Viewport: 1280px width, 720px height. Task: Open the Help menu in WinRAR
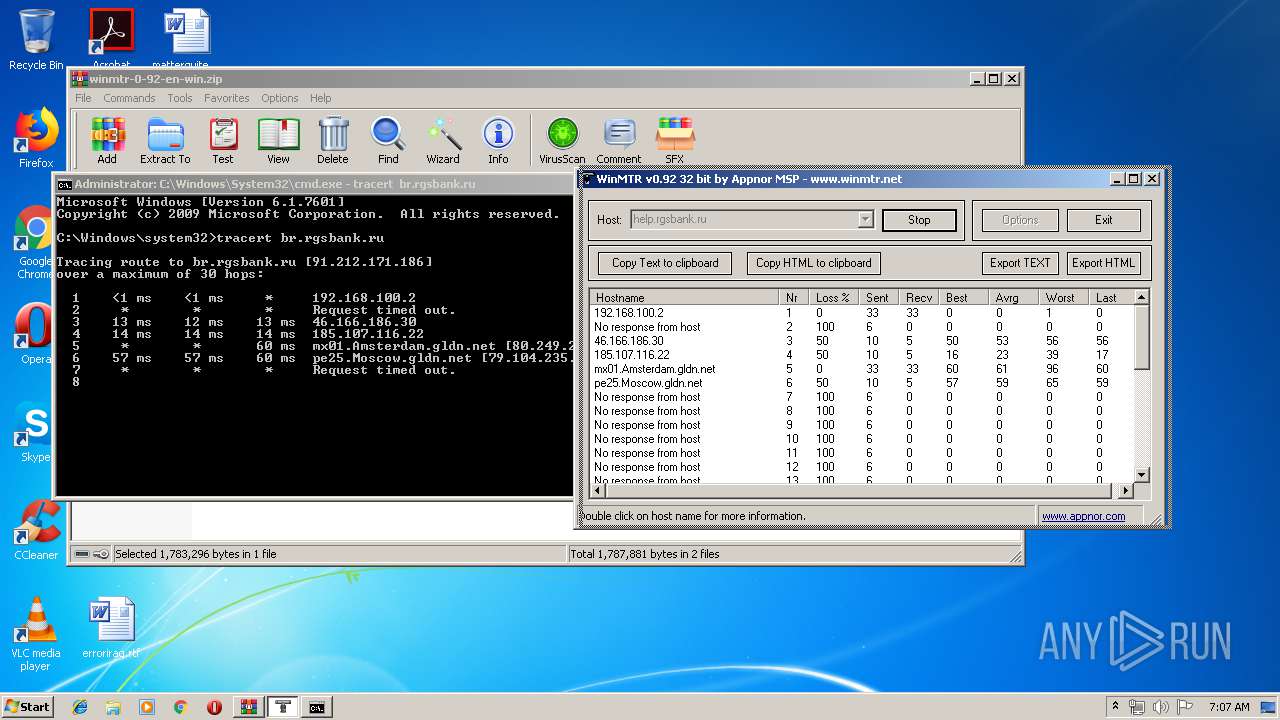[x=320, y=98]
